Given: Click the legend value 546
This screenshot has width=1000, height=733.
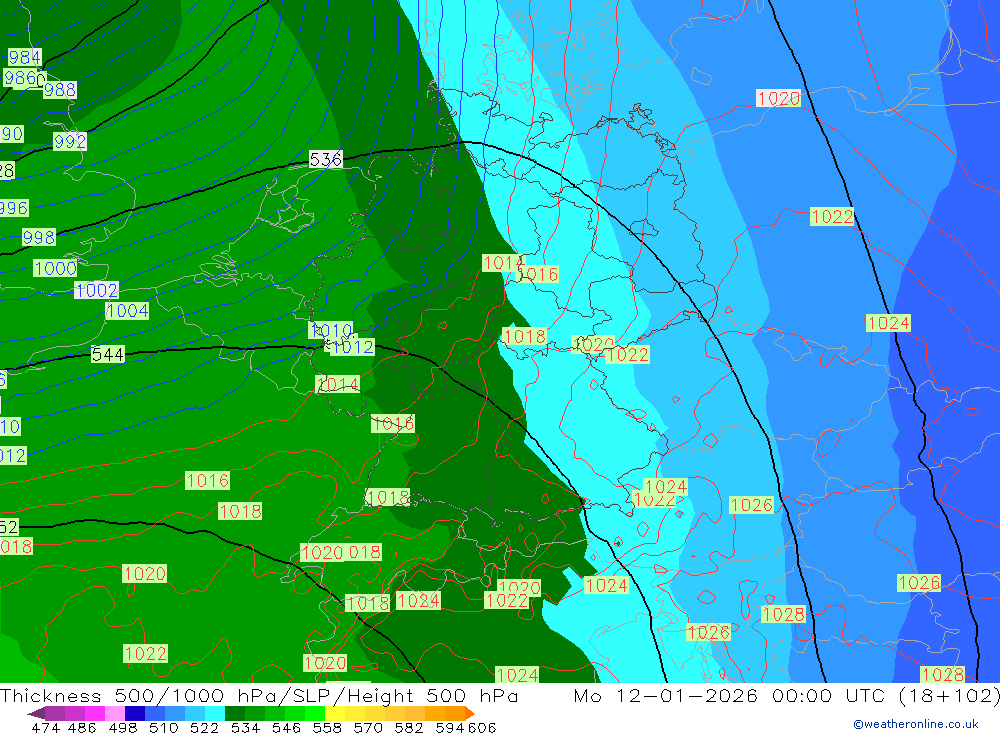Looking at the screenshot, I should [x=286, y=728].
